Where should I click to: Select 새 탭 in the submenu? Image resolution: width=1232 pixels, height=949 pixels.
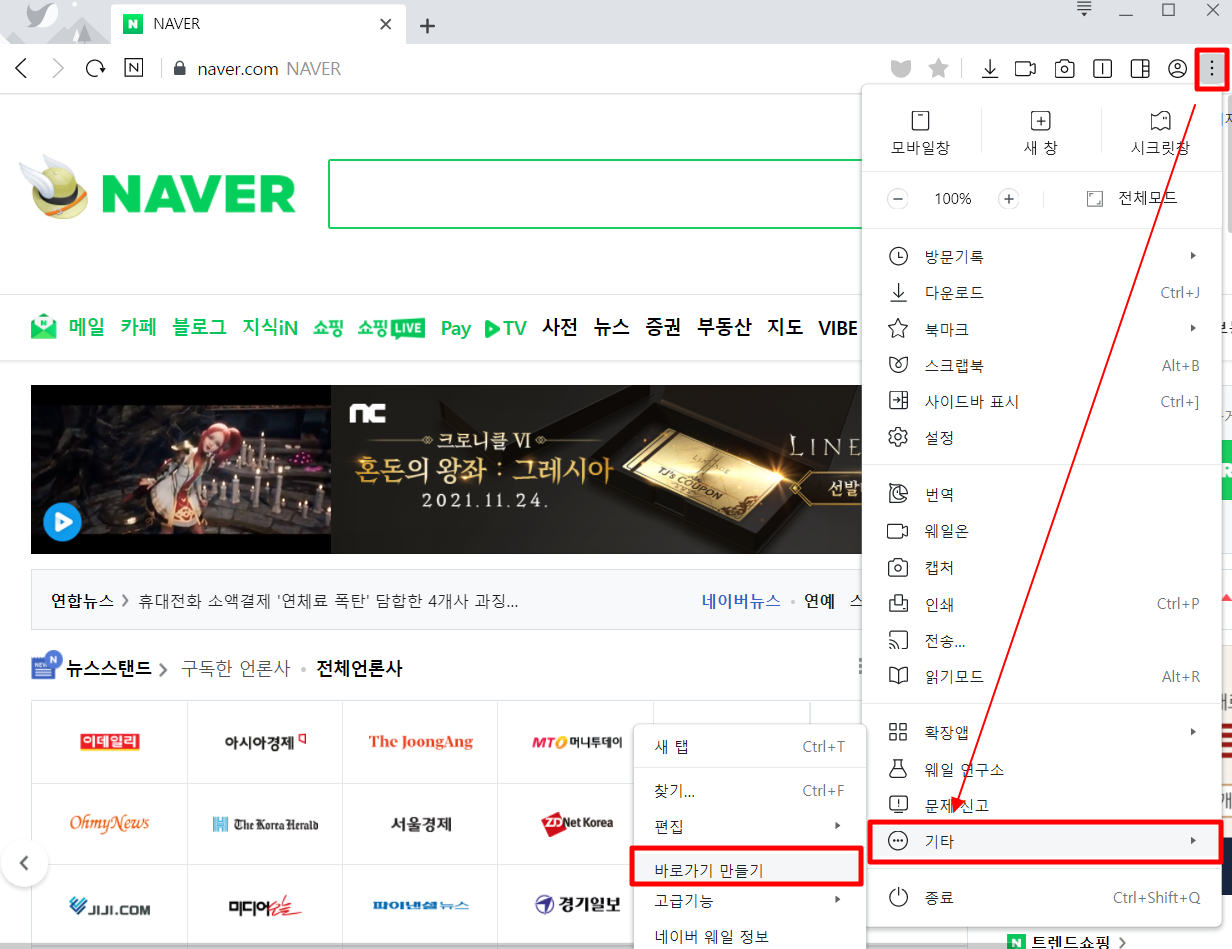pyautogui.click(x=749, y=747)
